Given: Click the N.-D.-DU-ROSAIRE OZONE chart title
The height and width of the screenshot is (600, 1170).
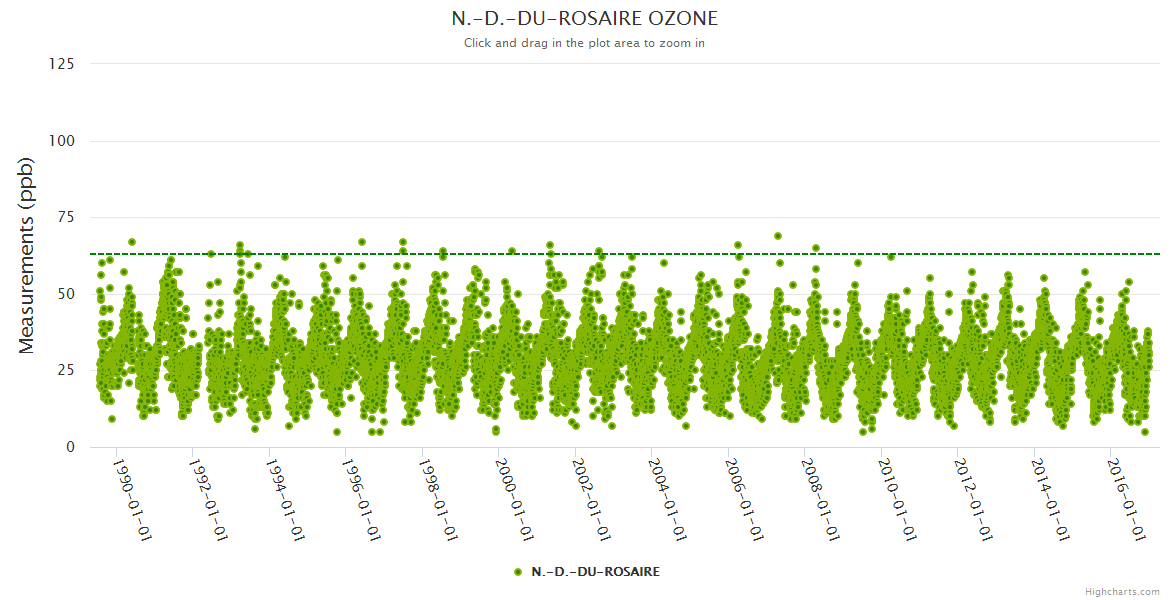Looking at the screenshot, I should point(584,19).
